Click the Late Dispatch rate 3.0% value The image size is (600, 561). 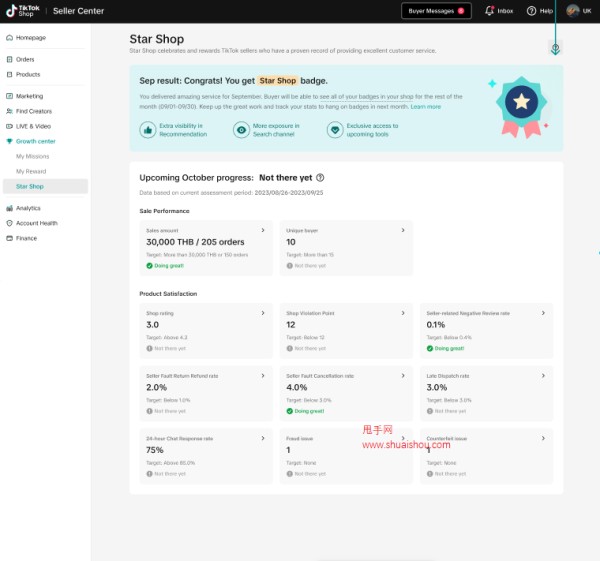click(437, 387)
